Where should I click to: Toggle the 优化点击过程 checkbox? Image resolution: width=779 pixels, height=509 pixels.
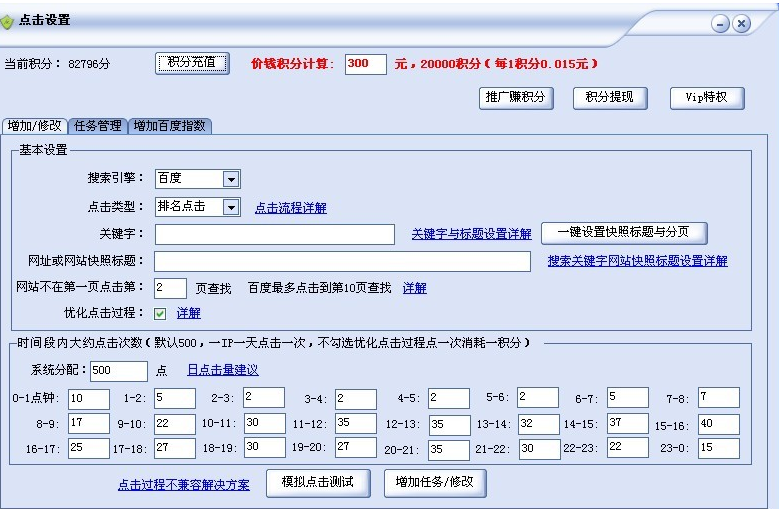pos(160,314)
